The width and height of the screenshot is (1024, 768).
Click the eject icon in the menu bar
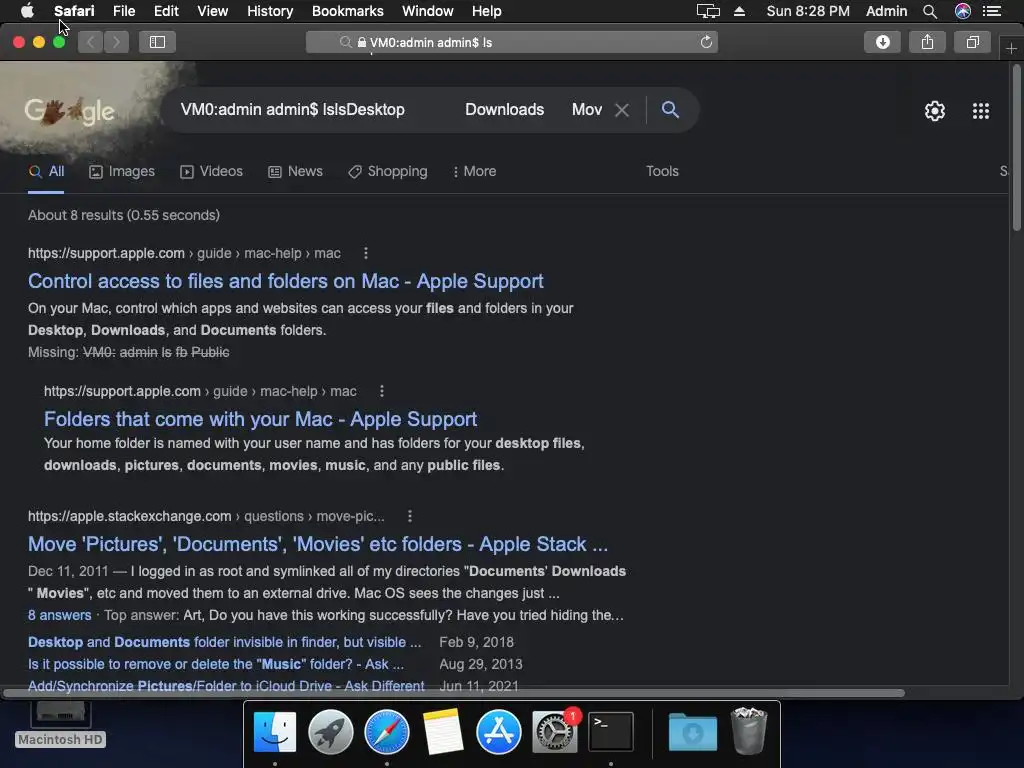(739, 11)
